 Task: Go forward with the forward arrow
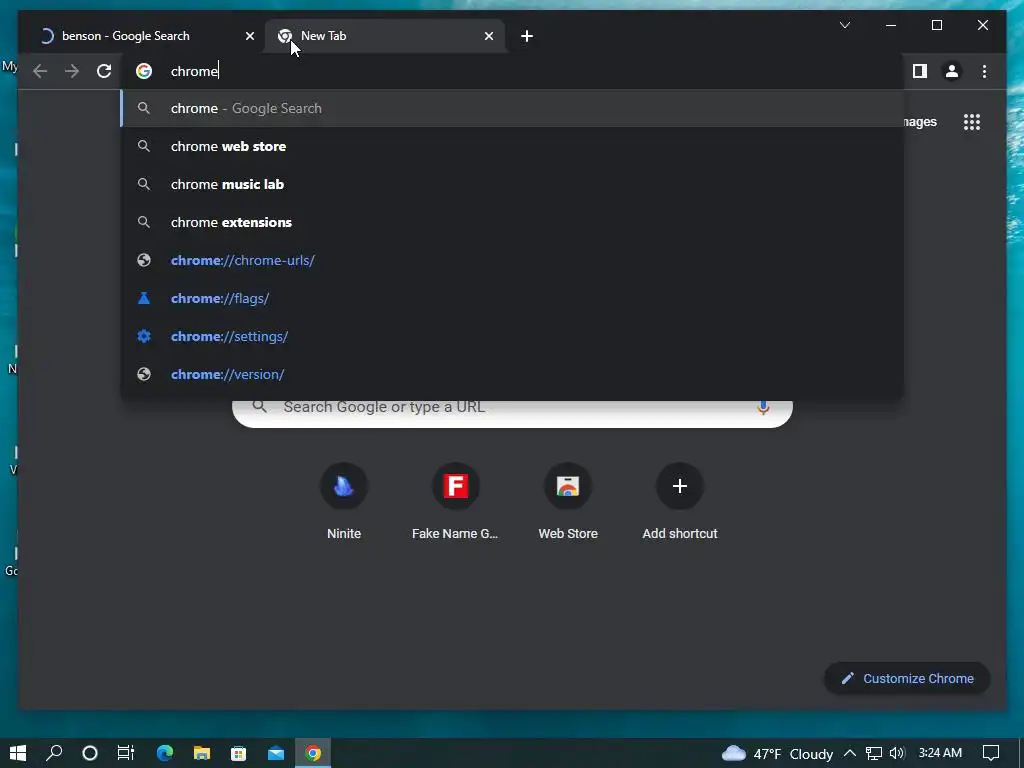point(72,71)
